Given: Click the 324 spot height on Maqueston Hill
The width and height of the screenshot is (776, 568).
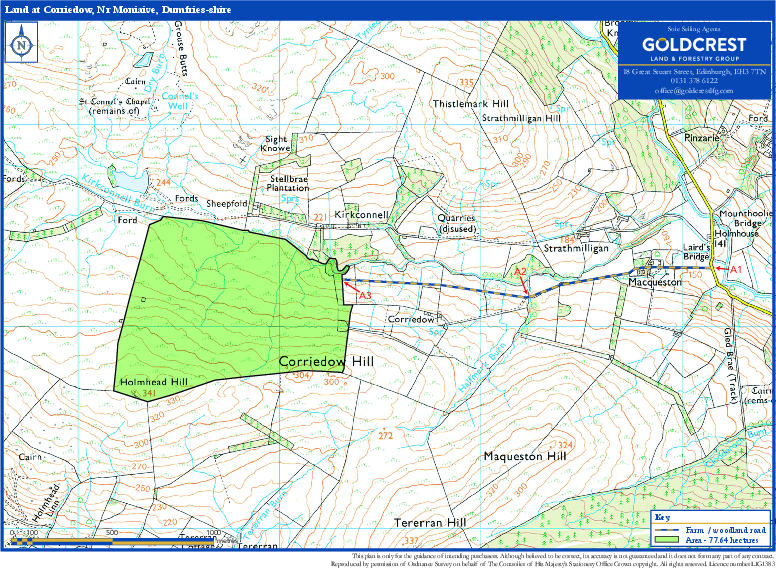Looking at the screenshot, I should pos(564,443).
